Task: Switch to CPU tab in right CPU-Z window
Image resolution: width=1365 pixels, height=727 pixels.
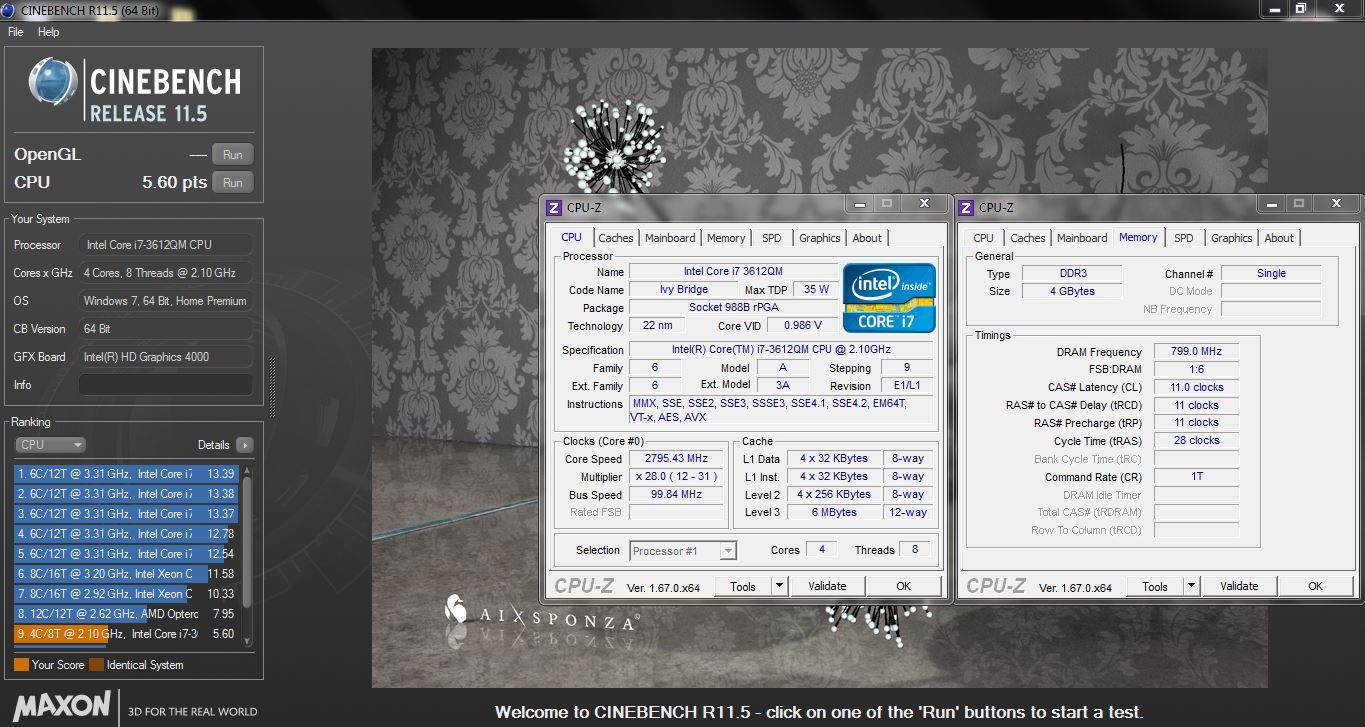Action: (x=984, y=238)
